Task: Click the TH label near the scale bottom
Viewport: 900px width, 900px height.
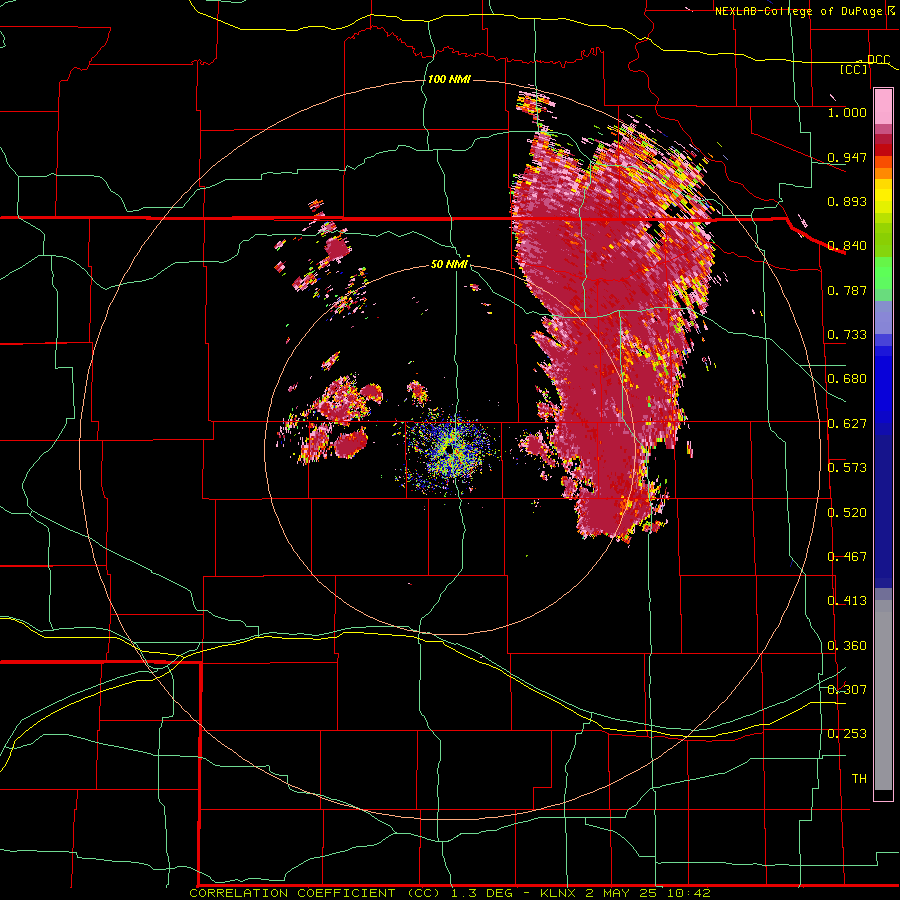Action: [859, 779]
